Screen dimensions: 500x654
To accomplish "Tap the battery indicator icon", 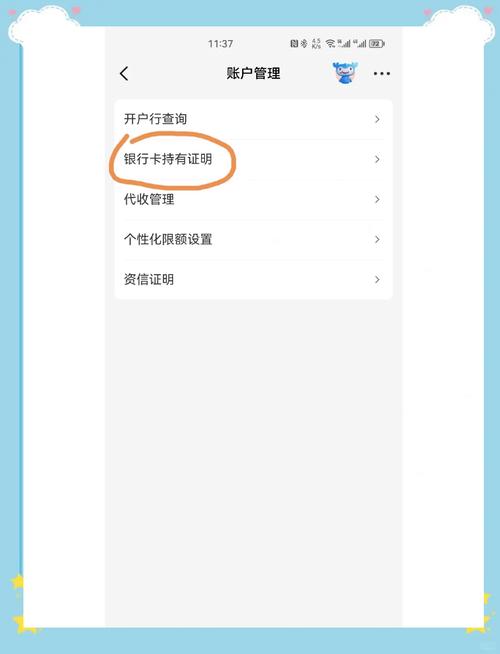I will coord(377,43).
